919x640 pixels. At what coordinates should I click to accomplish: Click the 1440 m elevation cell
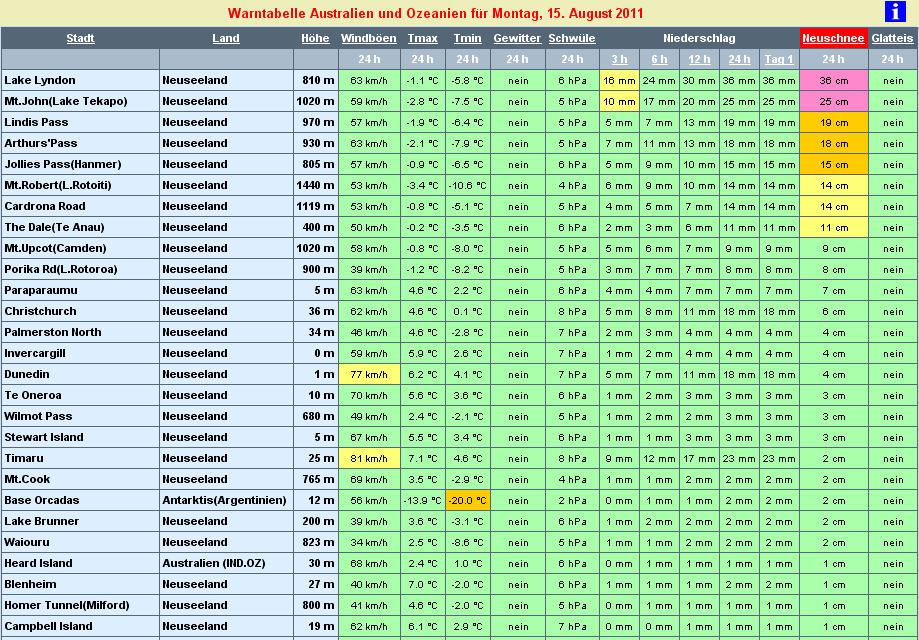coord(316,186)
